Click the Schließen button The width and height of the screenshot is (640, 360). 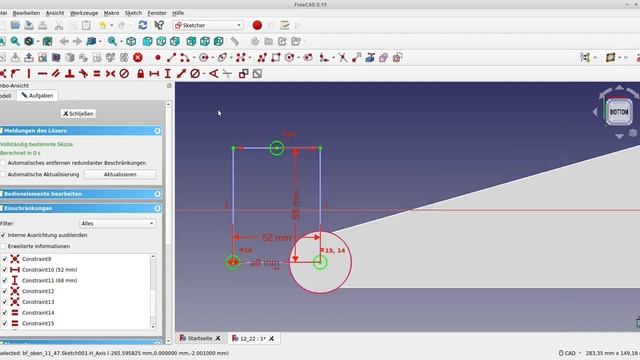pyautogui.click(x=78, y=113)
